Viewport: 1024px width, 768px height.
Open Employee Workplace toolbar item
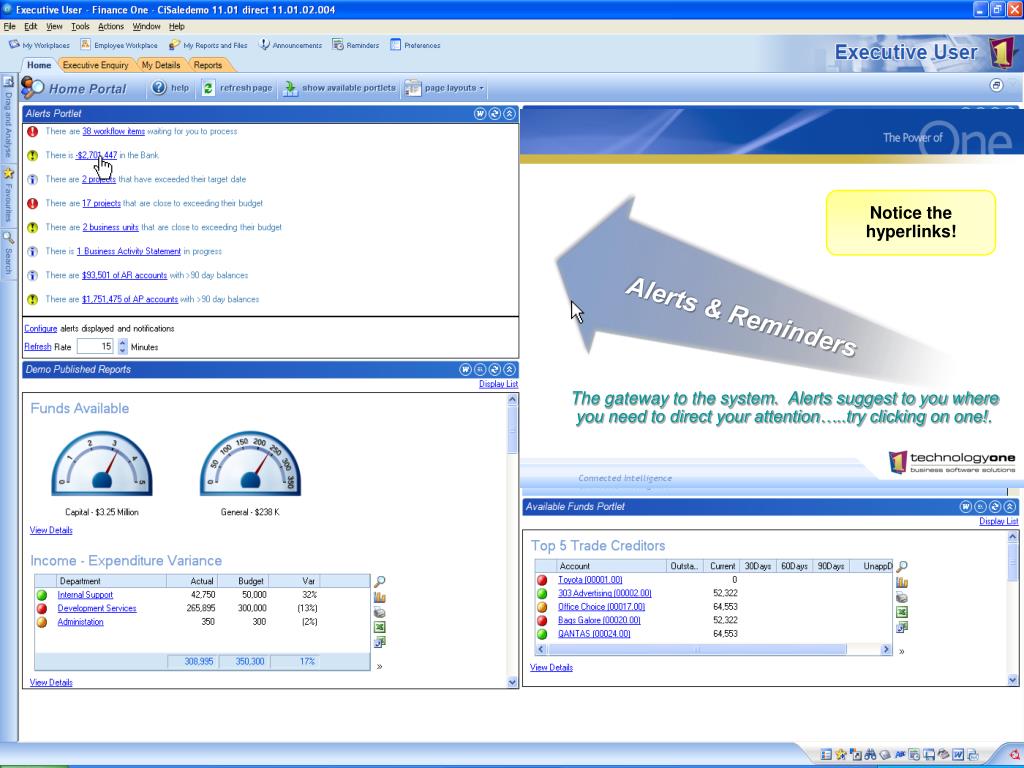point(119,45)
